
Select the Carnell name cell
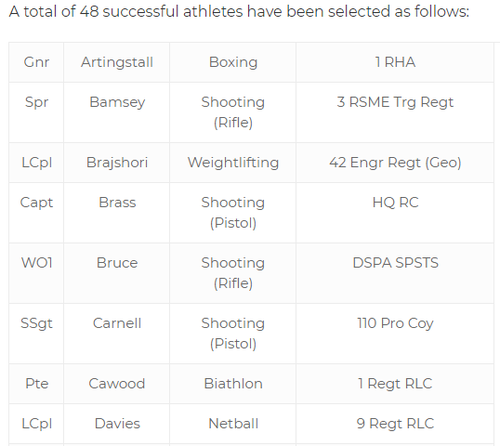tap(117, 333)
